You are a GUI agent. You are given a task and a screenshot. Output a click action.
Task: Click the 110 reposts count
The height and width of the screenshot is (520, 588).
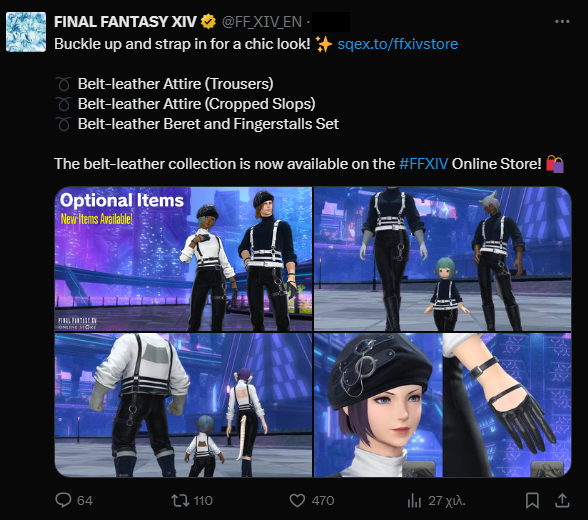tap(203, 501)
